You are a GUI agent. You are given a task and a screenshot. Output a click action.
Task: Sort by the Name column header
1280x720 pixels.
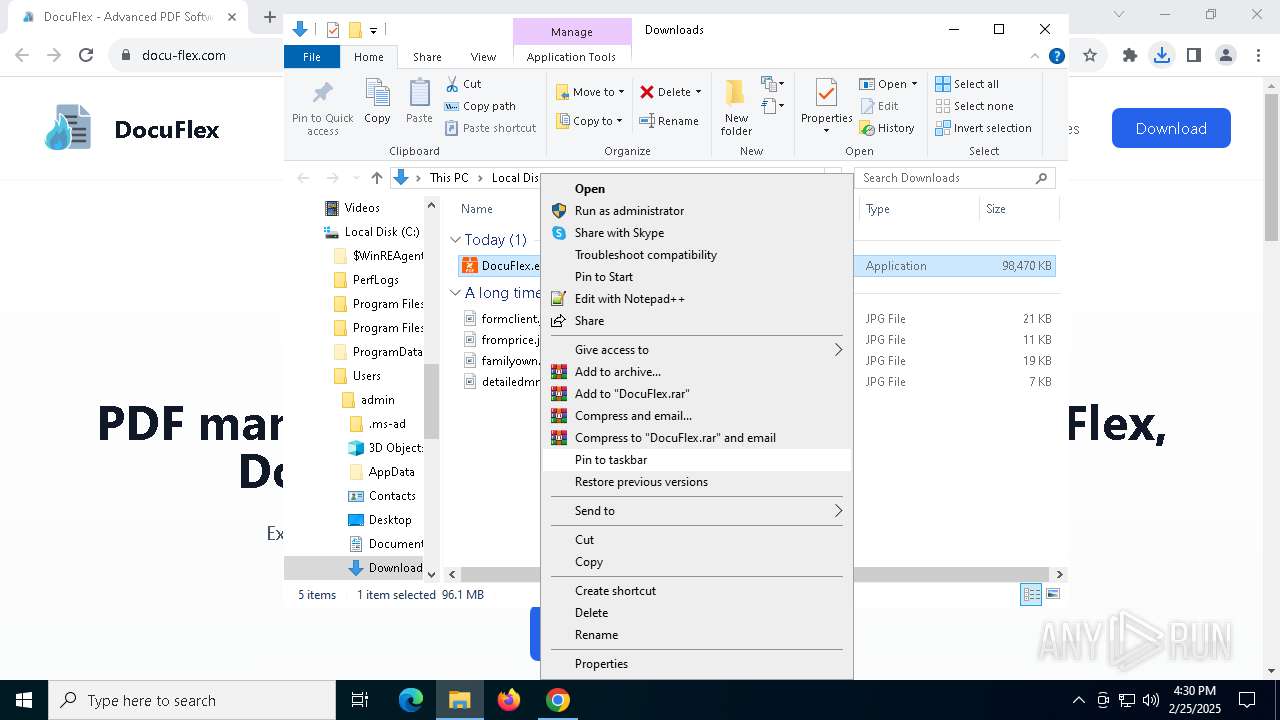coord(477,209)
